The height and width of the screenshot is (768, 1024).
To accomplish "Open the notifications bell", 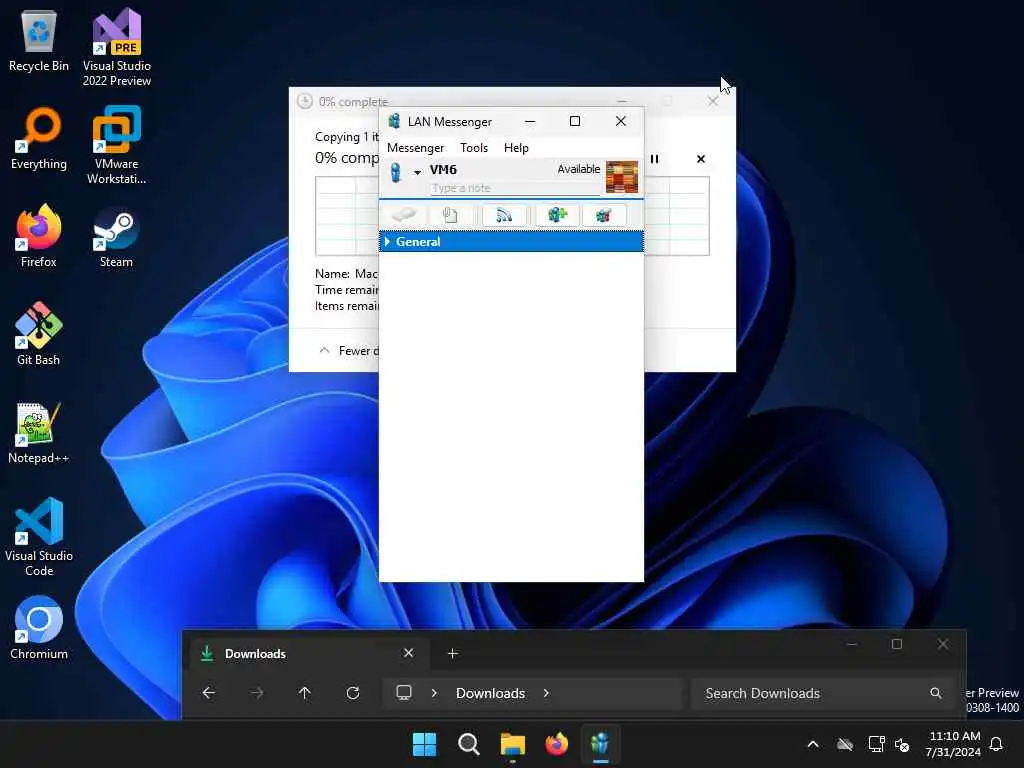I will click(x=997, y=744).
